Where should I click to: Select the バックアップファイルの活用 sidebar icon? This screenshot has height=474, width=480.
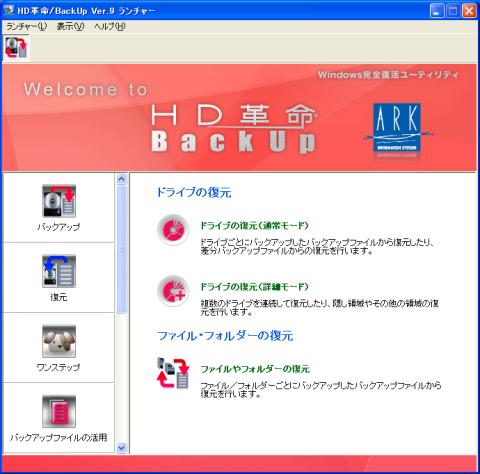coord(59,411)
